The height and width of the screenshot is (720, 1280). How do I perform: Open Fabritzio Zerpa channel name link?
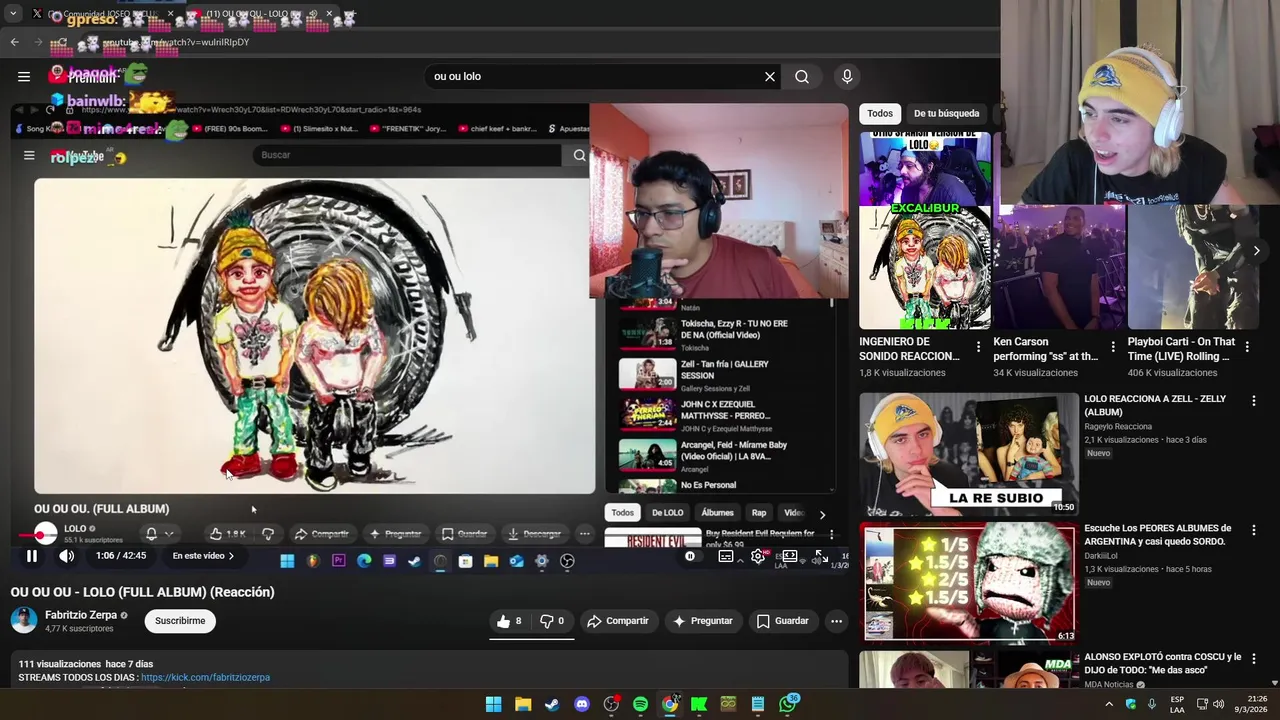pos(81,615)
